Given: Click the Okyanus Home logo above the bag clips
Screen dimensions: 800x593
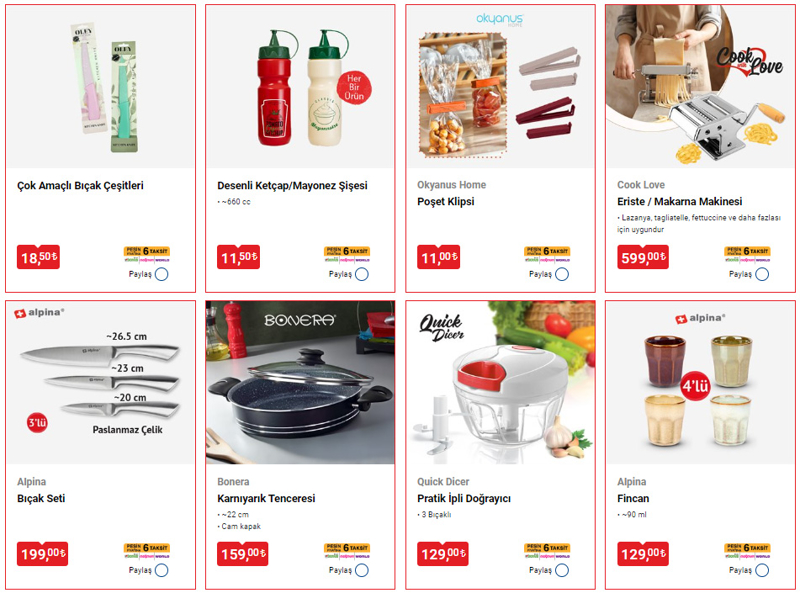Looking at the screenshot, I should (x=499, y=19).
